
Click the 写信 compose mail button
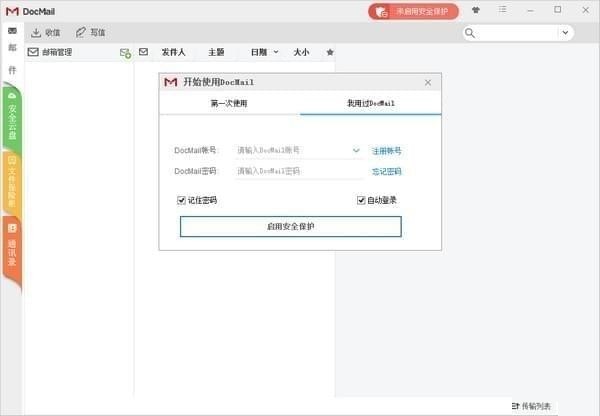90,33
